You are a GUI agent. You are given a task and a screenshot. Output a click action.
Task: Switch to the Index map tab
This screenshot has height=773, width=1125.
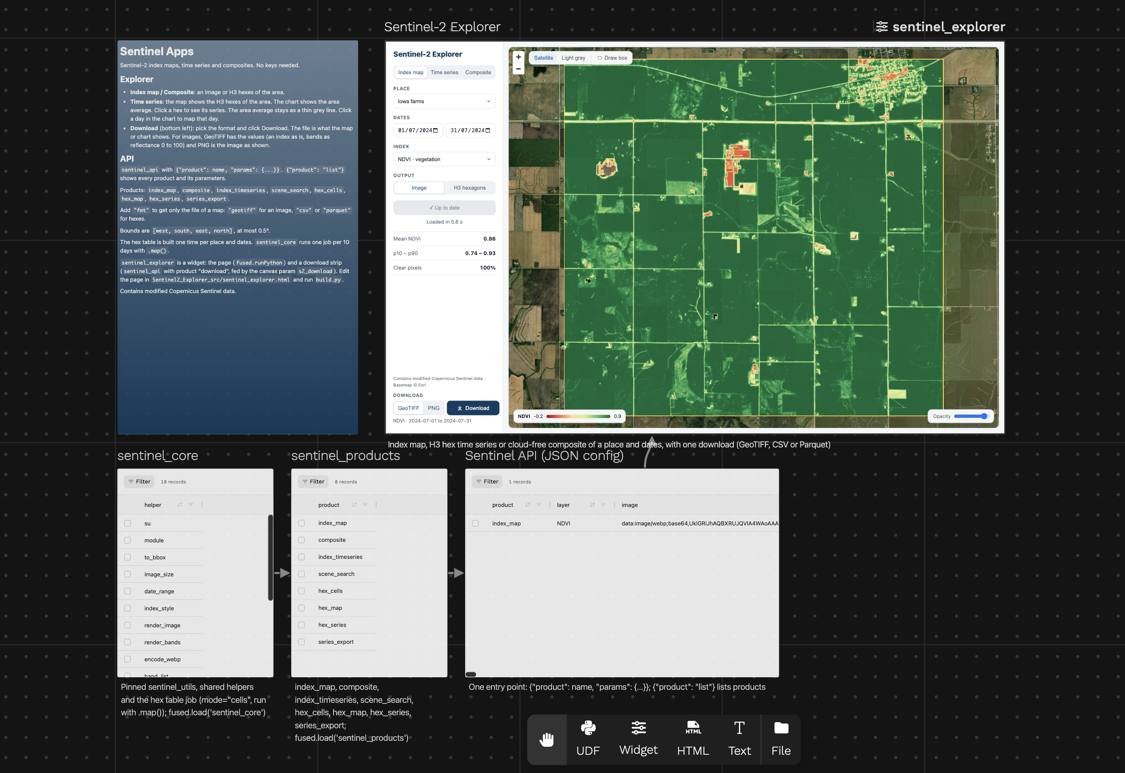click(410, 72)
